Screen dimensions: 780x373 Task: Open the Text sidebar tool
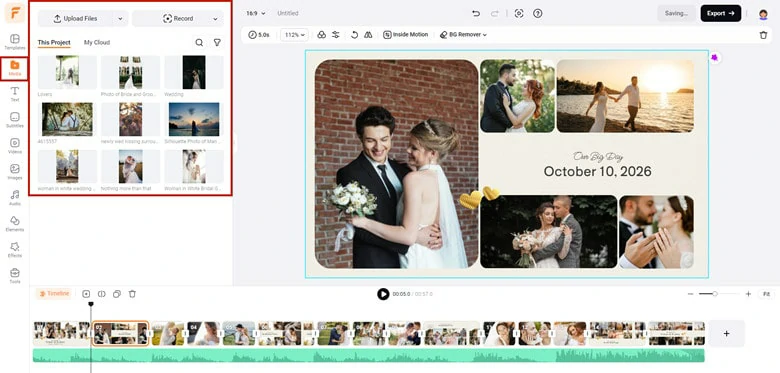(14, 94)
